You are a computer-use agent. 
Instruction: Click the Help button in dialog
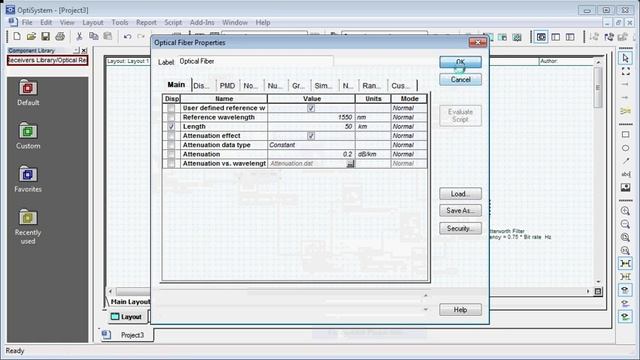460,310
